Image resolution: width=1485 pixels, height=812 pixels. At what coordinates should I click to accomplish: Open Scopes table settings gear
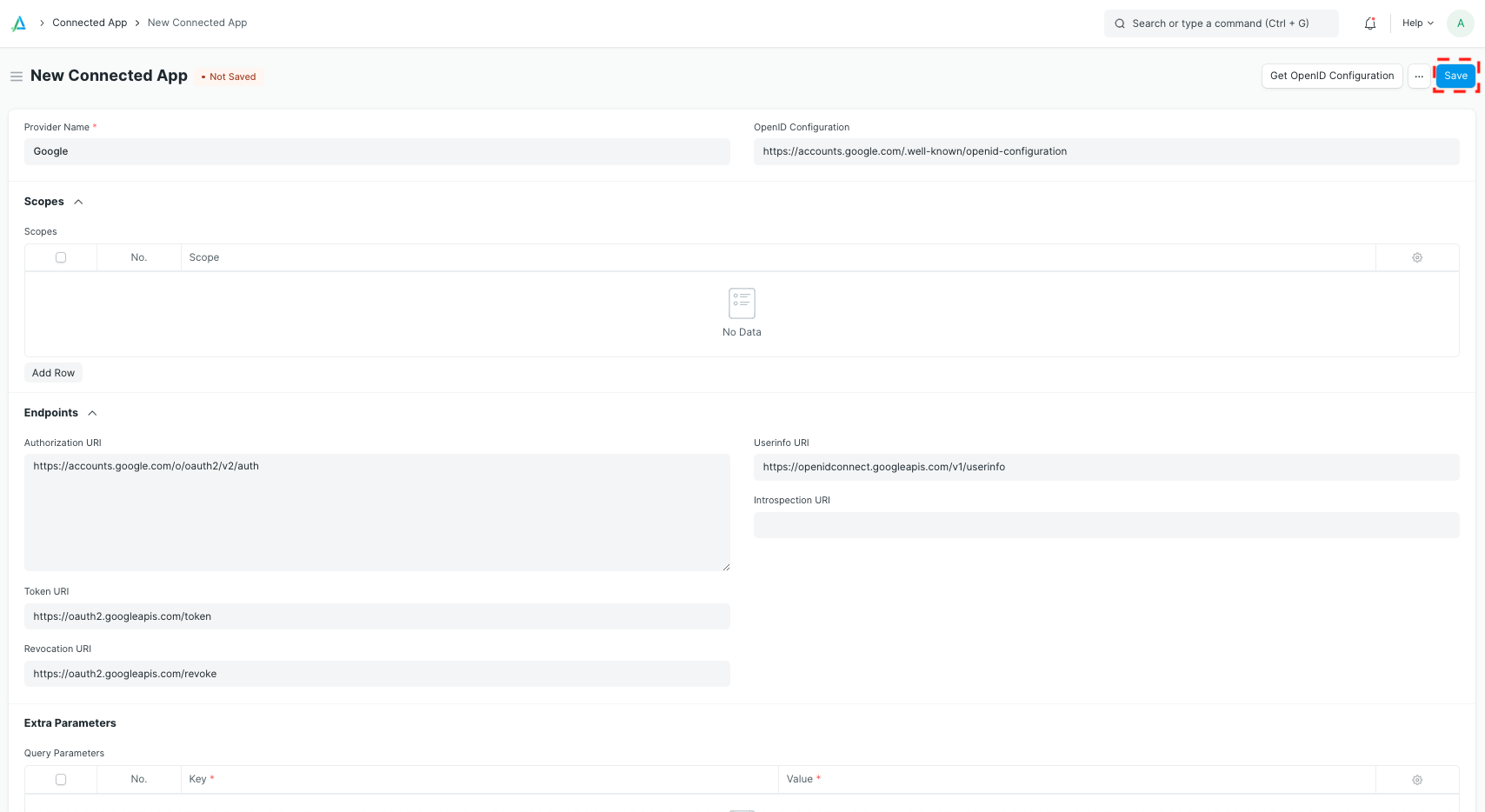coord(1417,257)
